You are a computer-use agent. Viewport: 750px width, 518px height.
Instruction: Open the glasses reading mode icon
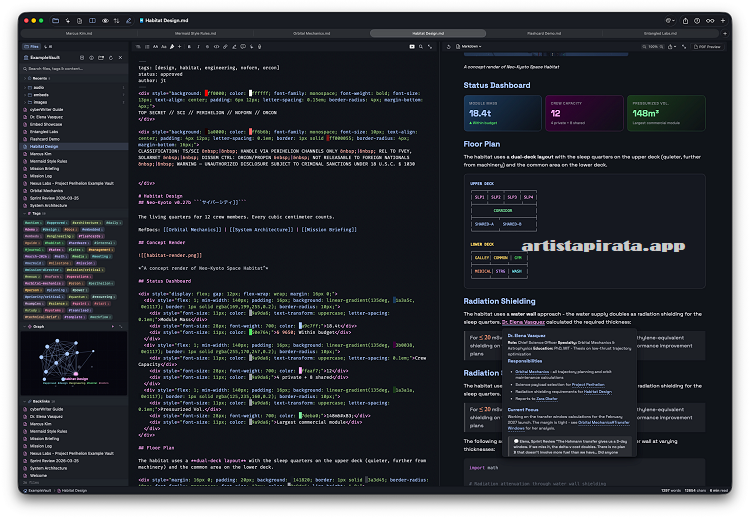(710, 21)
